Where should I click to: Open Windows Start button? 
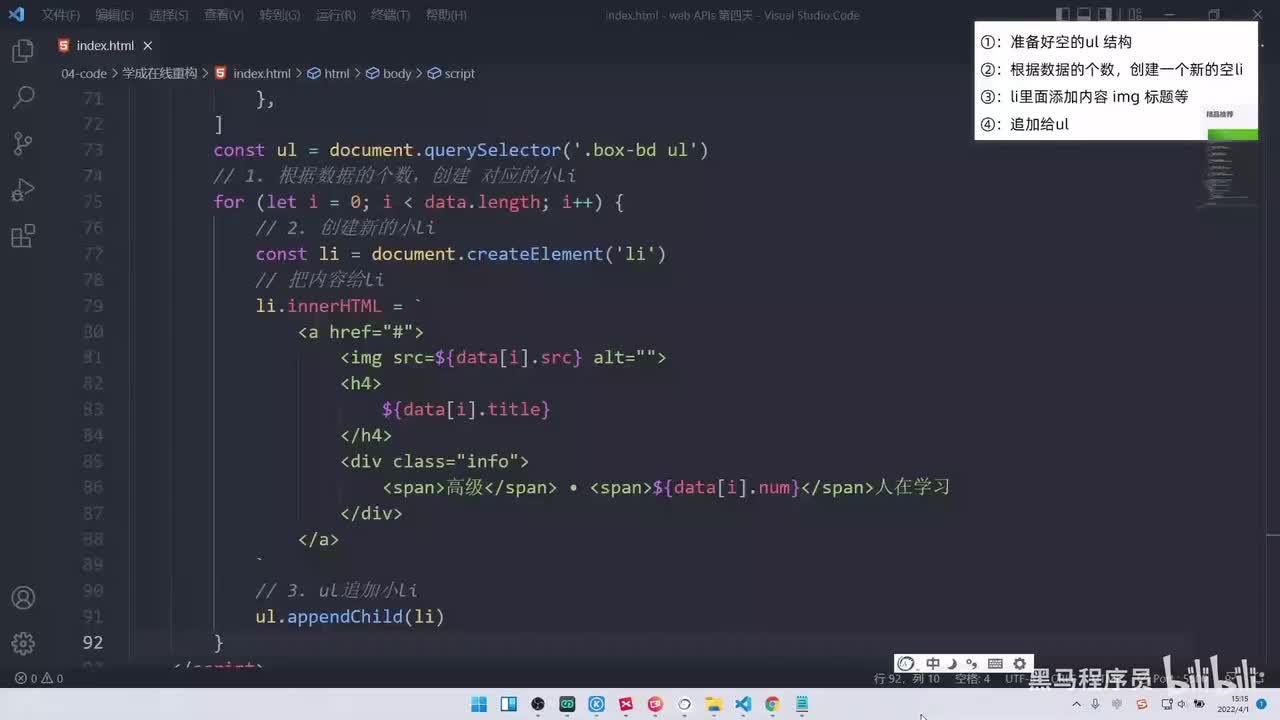click(x=479, y=704)
